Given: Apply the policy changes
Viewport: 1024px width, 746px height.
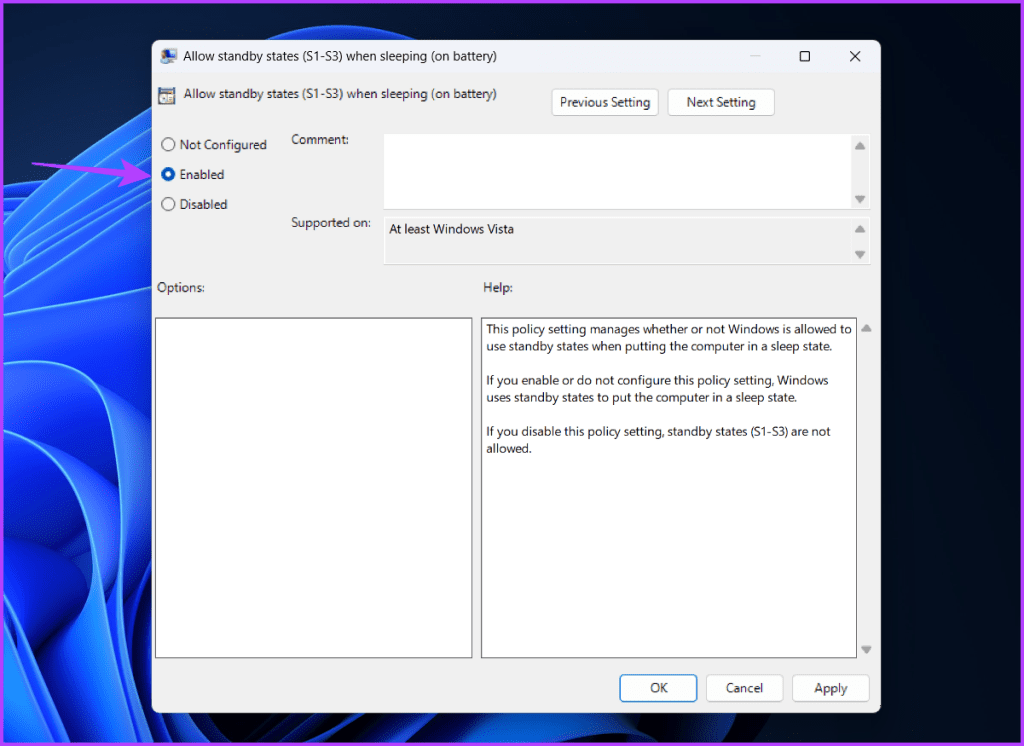Looking at the screenshot, I should pos(831,688).
